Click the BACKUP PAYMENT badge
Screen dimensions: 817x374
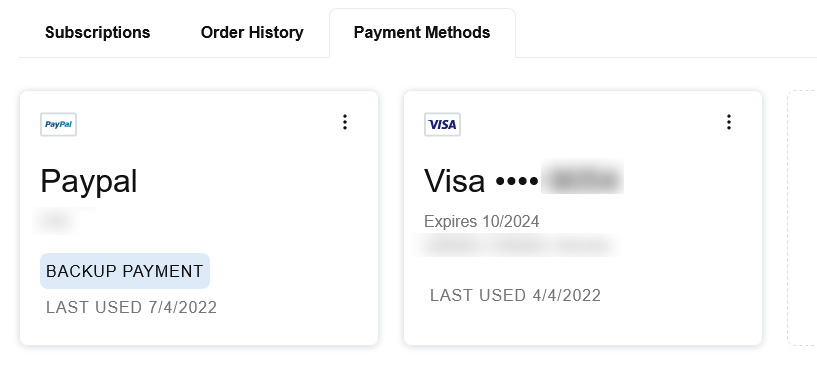[x=125, y=271]
